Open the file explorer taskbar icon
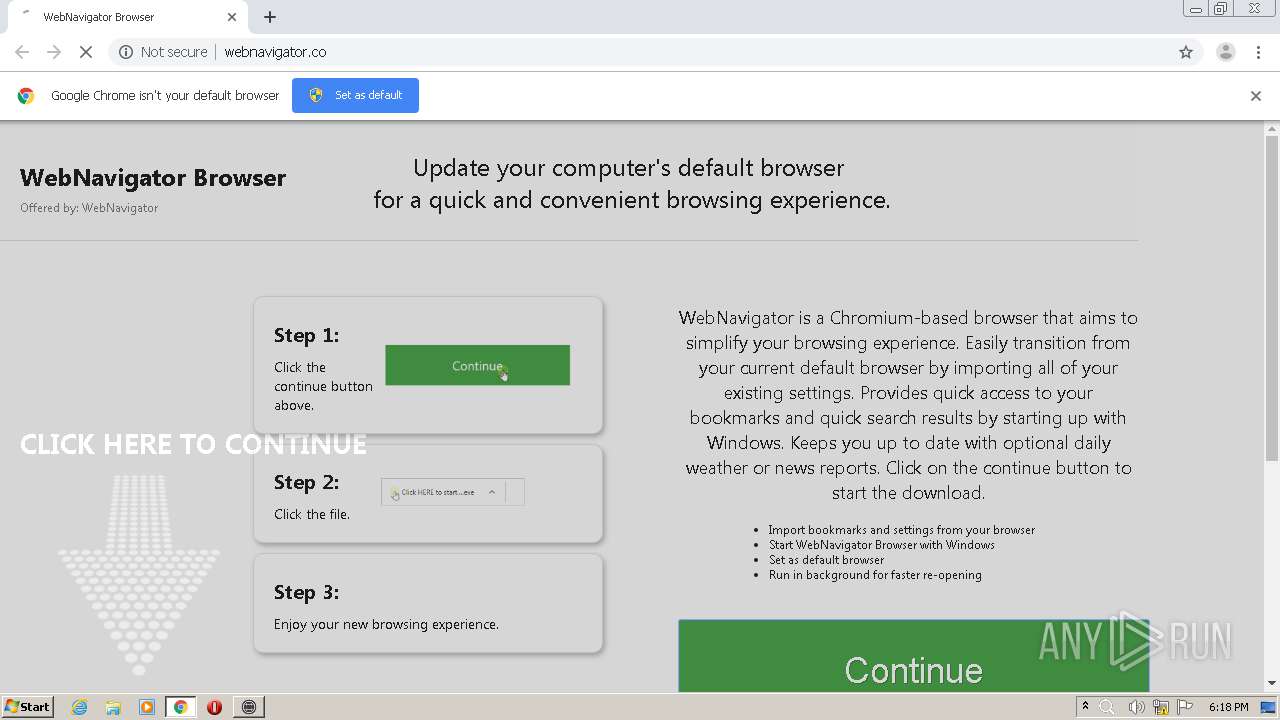Screen dimensions: 1280x720 [113, 707]
